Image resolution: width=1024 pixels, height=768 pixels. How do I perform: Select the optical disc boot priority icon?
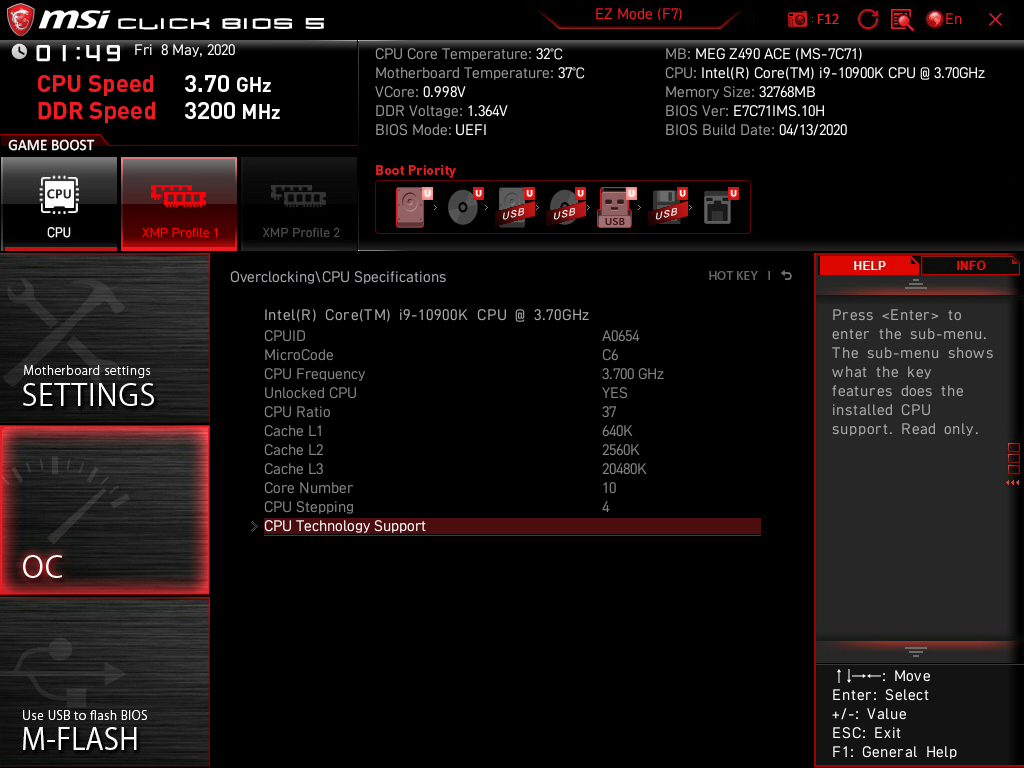coord(464,207)
